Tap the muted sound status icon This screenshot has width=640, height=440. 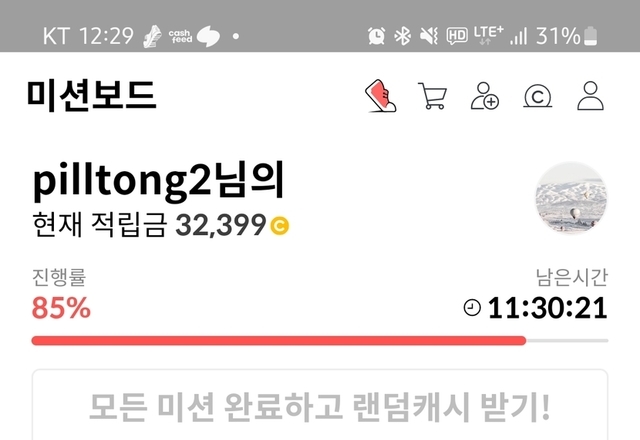pos(429,36)
